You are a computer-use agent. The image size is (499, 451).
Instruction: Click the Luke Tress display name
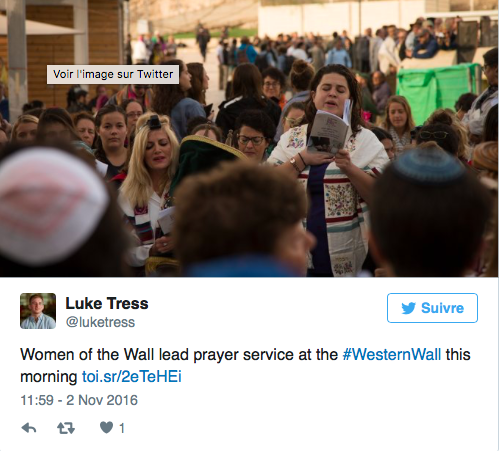pos(107,303)
